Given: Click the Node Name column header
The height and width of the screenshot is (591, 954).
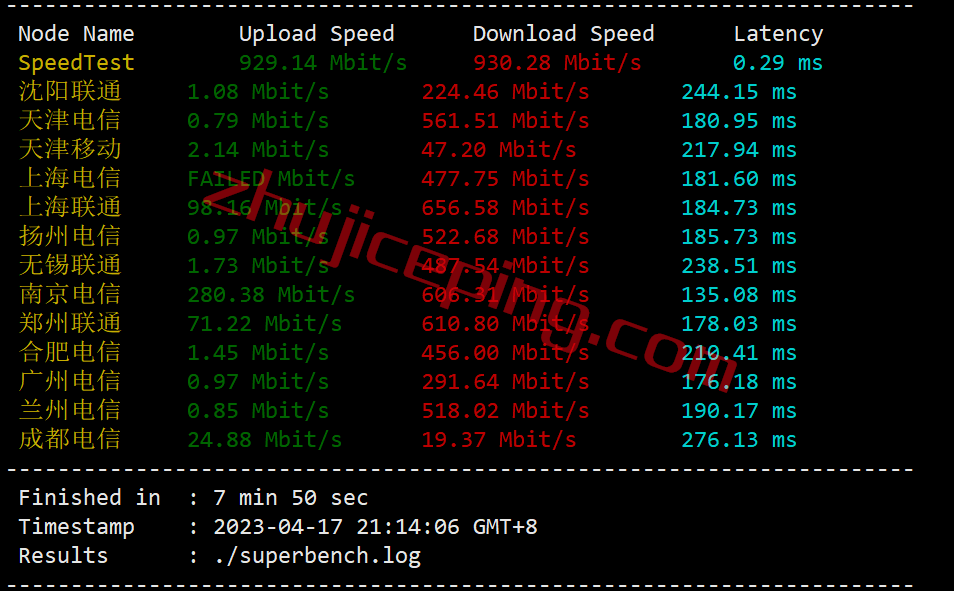Looking at the screenshot, I should (76, 33).
